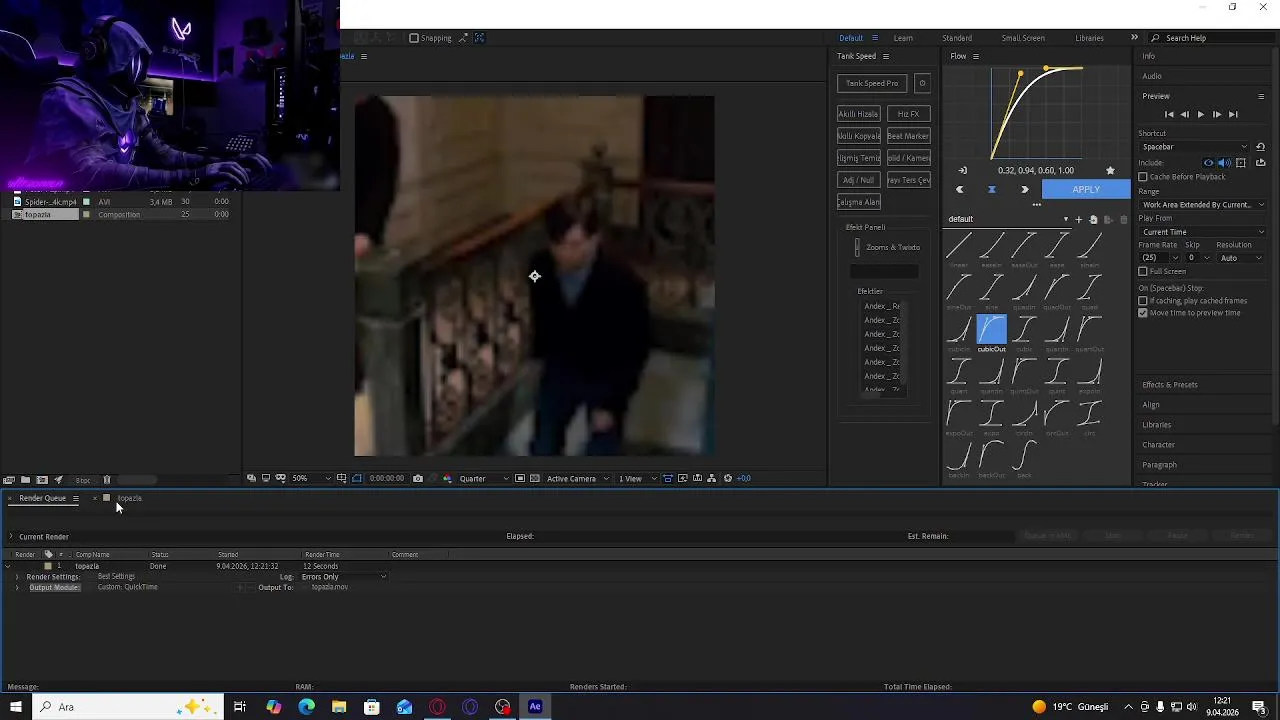
Task: Switch to the Libraries workspace
Action: click(x=1089, y=38)
